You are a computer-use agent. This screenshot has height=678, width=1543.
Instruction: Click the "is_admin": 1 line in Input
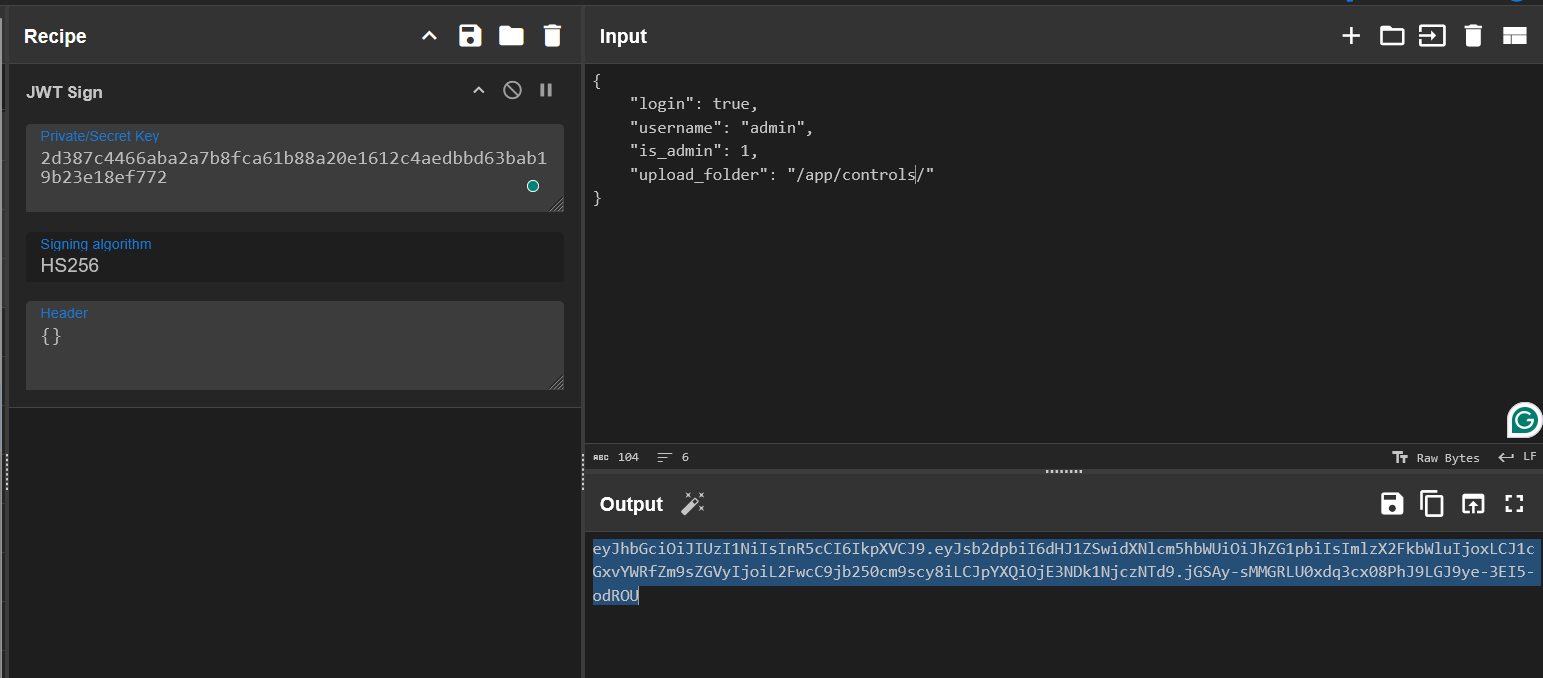click(694, 151)
